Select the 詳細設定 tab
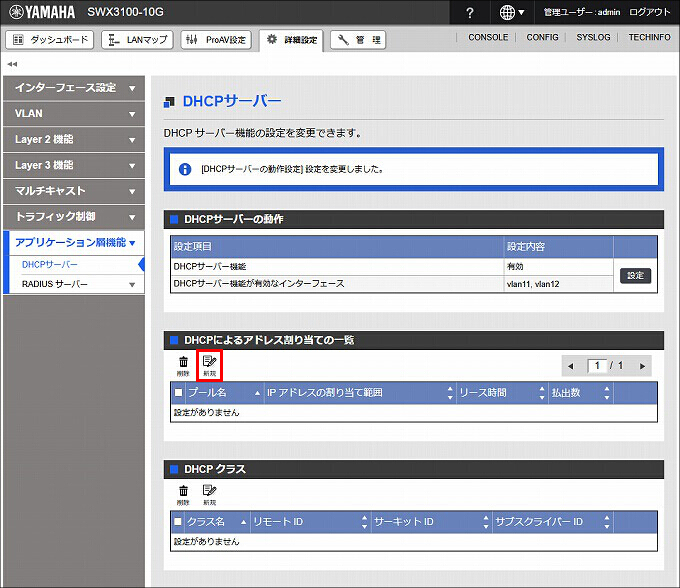 pos(291,40)
